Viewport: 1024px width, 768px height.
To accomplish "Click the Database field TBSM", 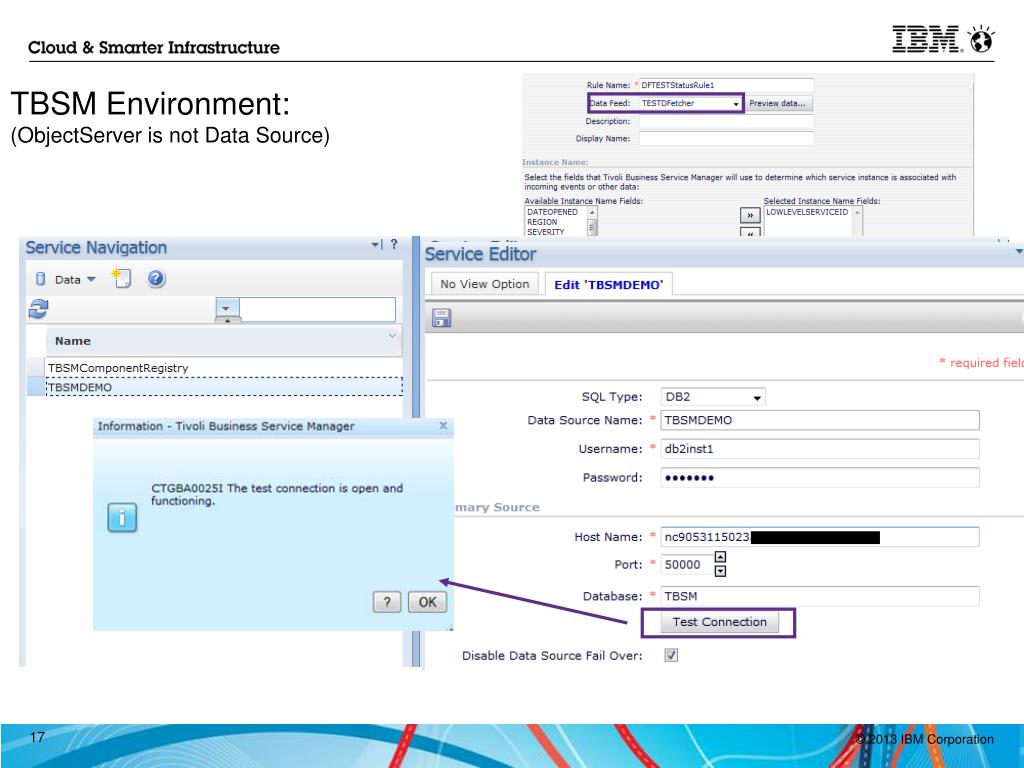I will [x=820, y=596].
